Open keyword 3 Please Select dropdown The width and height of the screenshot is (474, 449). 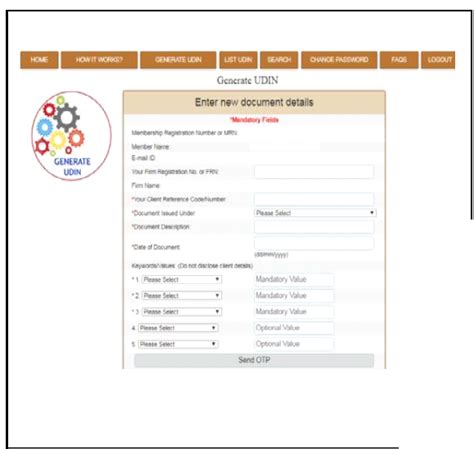point(182,312)
